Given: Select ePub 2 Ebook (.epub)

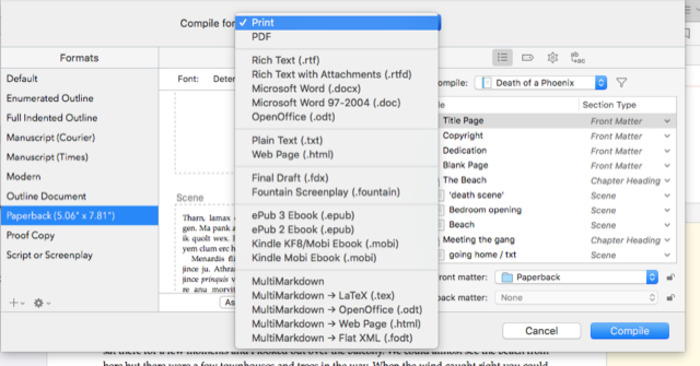Looking at the screenshot, I should tap(338, 229).
